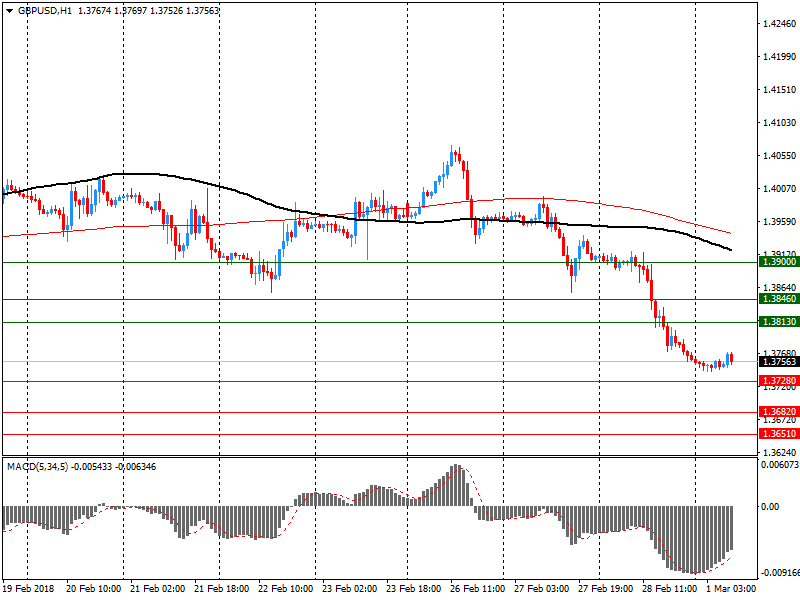
Task: Click the 0.006073 value on MACD scale
Action: (x=778, y=465)
